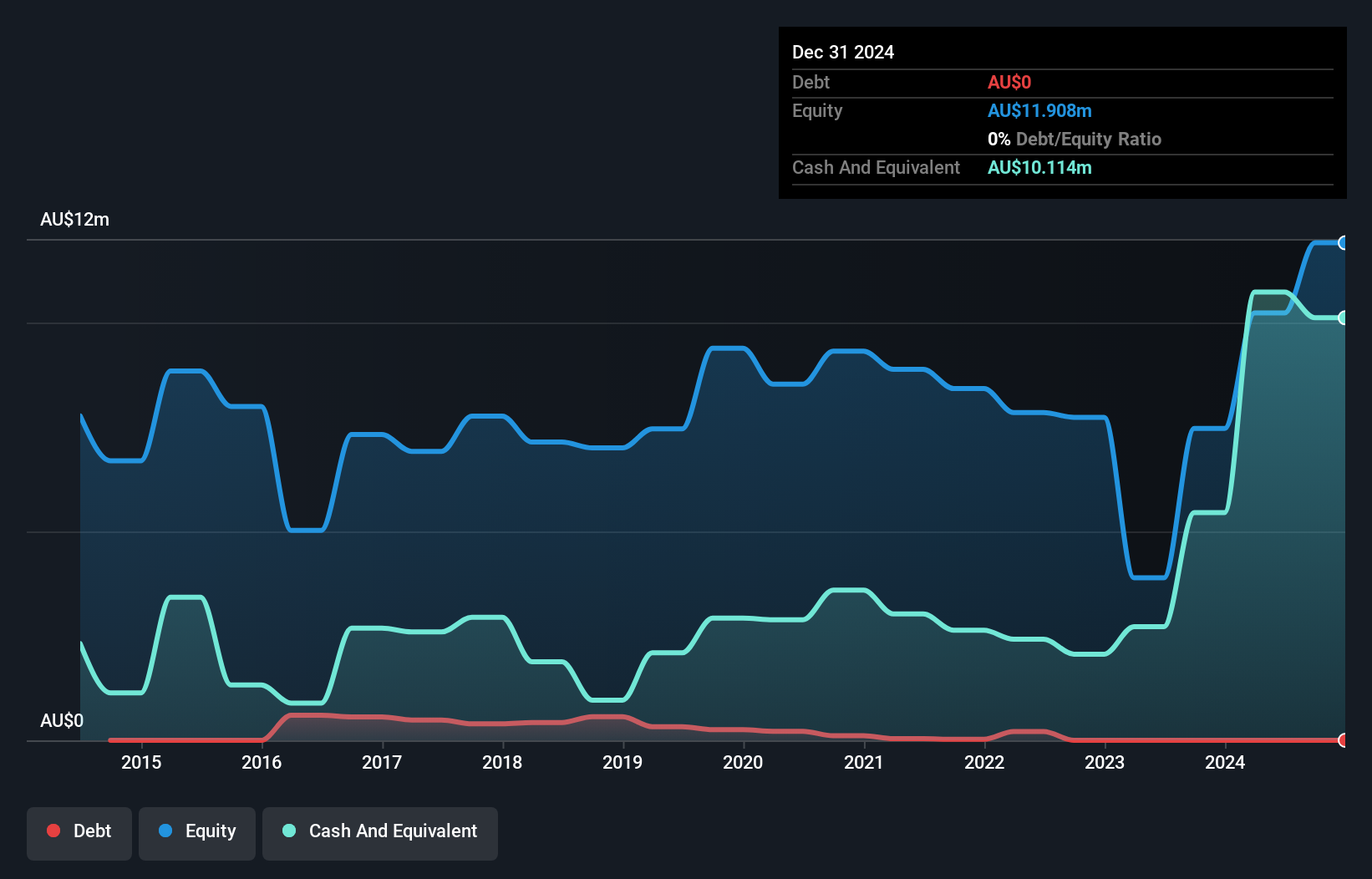Viewport: 1372px width, 879px height.
Task: Toggle the Equity series legend button
Action: (197, 833)
